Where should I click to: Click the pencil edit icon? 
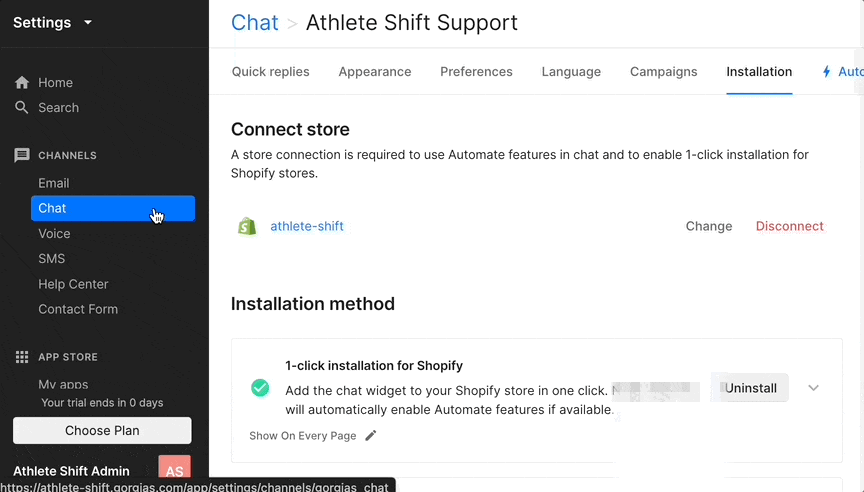point(371,436)
